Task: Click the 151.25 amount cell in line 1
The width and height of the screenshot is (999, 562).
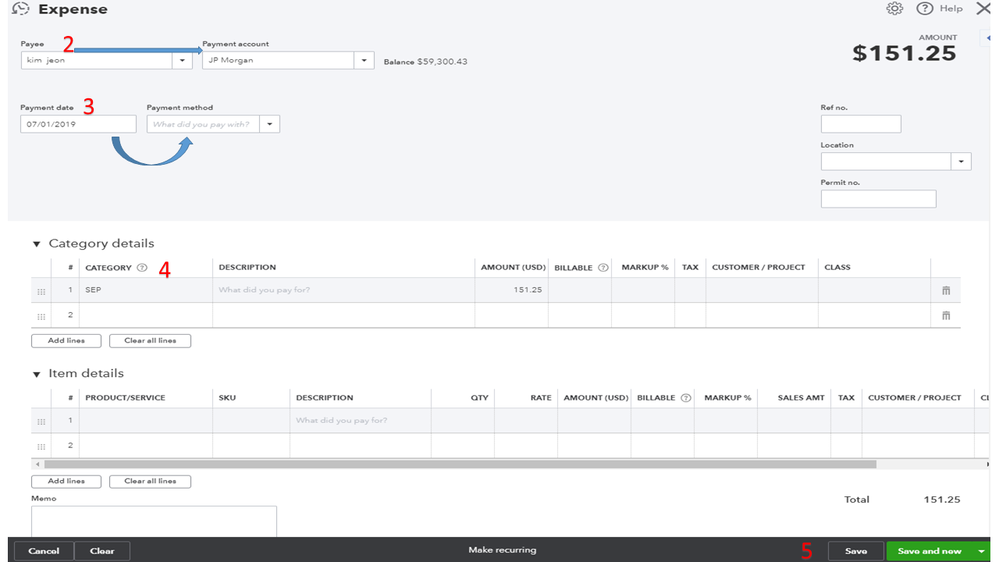Action: tap(512, 290)
